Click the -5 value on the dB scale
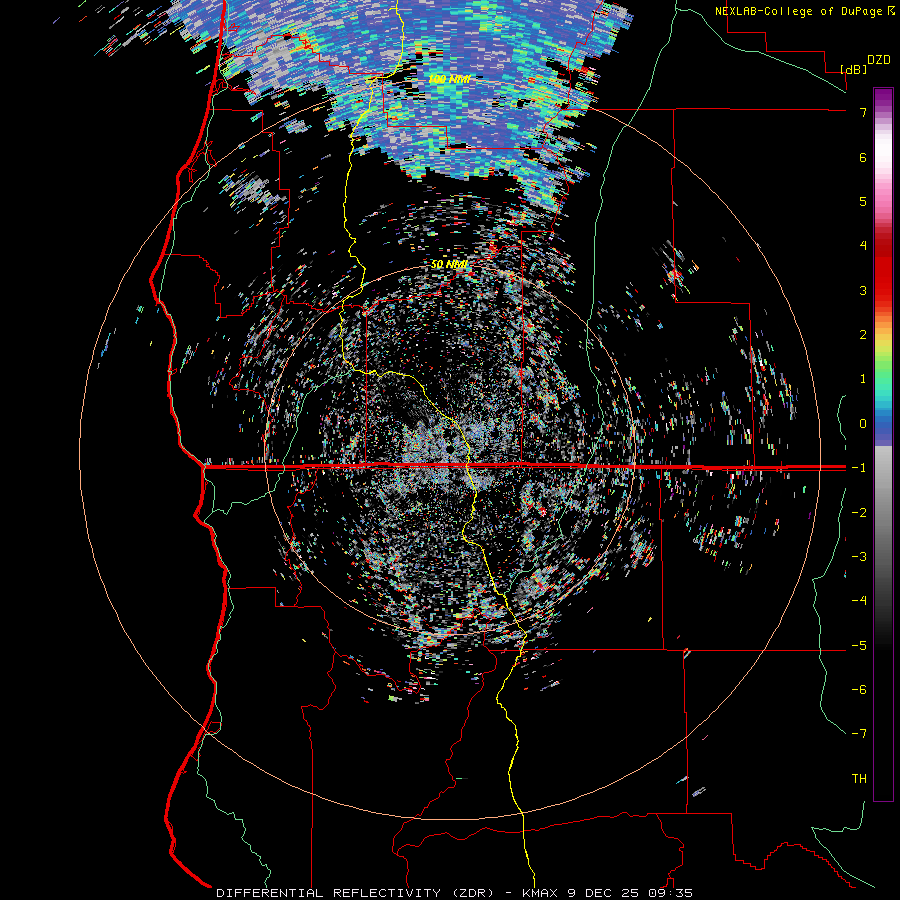 [x=859, y=646]
